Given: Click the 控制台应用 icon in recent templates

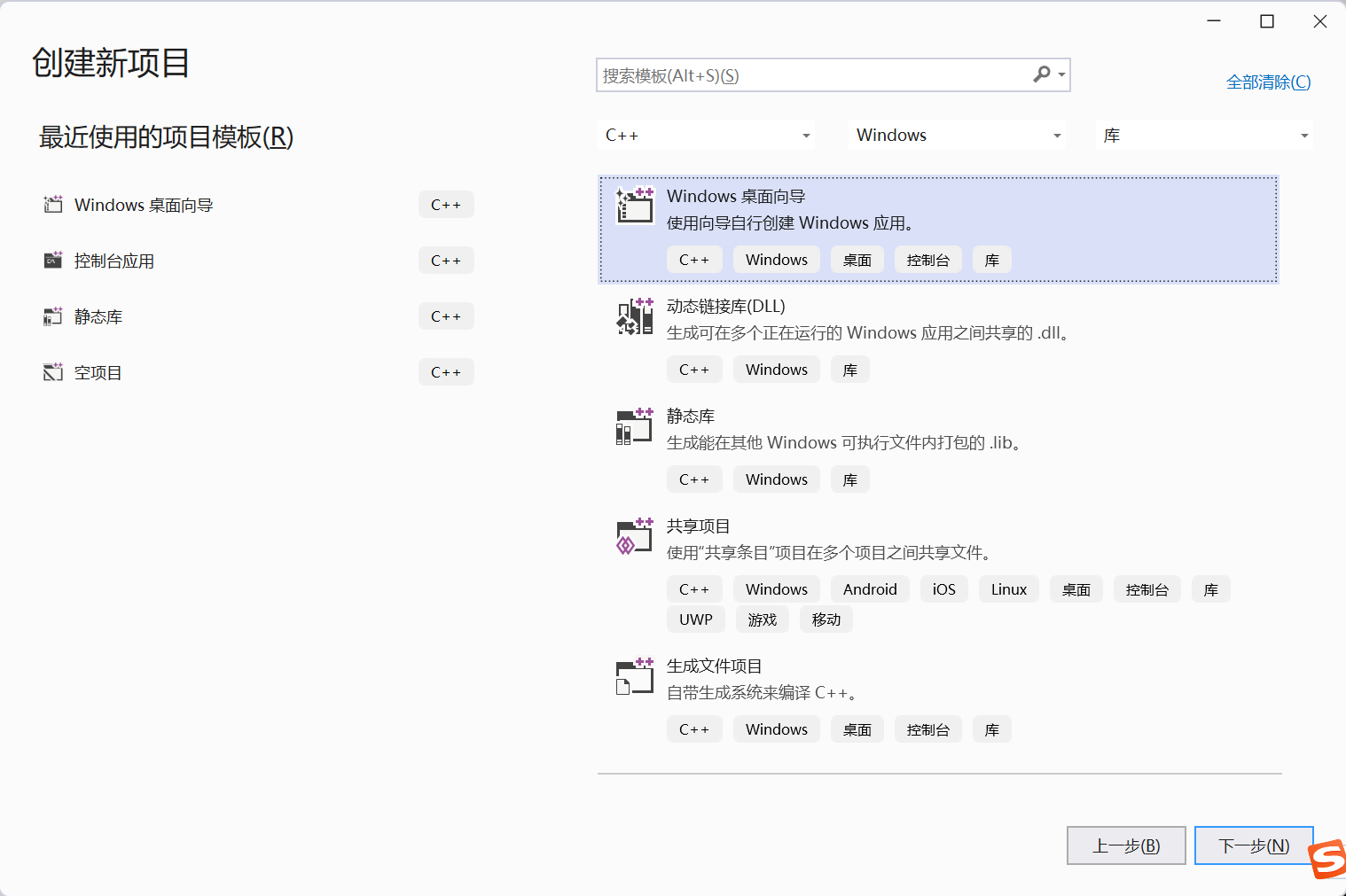Looking at the screenshot, I should (53, 261).
